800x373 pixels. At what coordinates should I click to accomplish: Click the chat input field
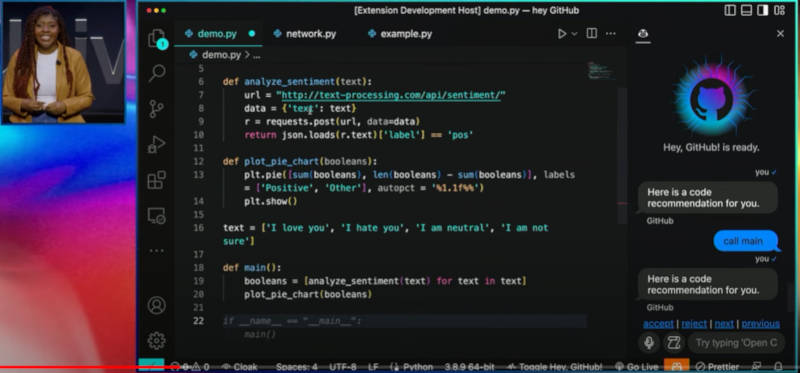(738, 342)
